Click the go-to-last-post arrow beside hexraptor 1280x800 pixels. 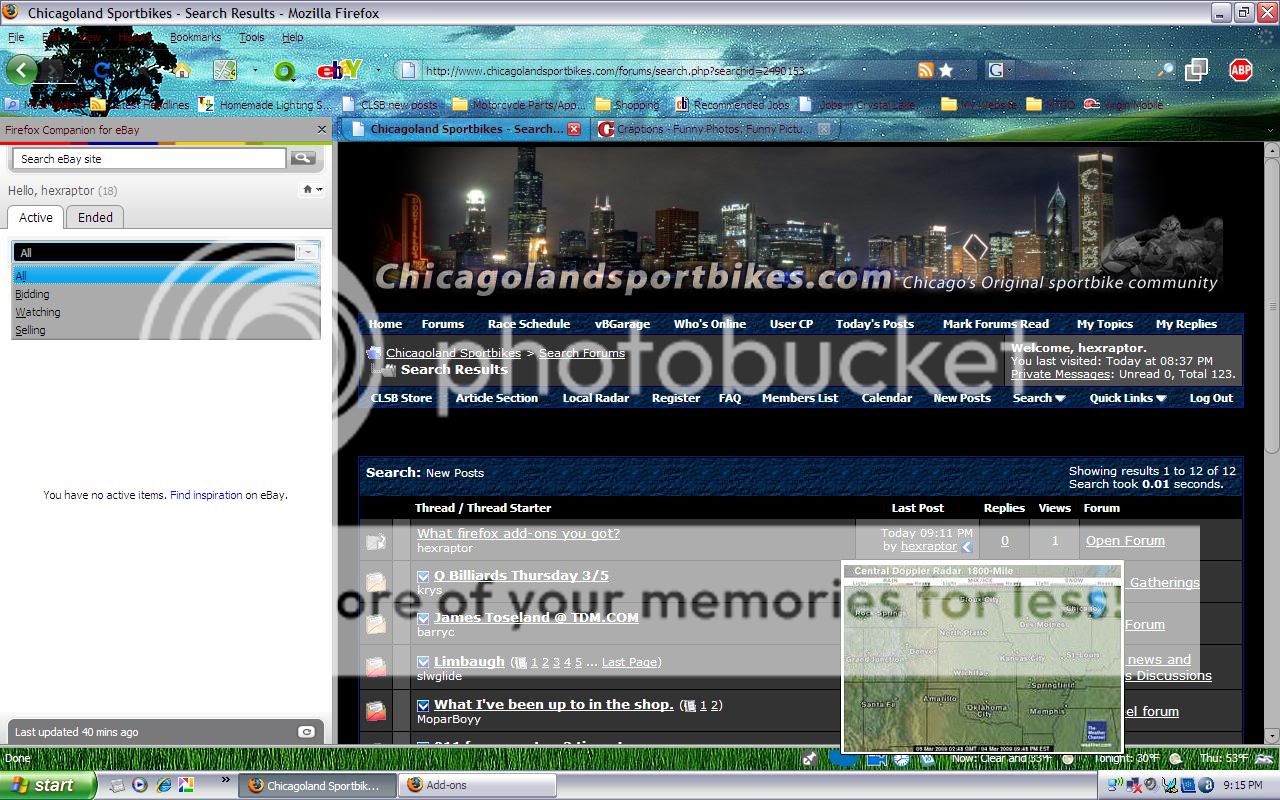click(966, 547)
